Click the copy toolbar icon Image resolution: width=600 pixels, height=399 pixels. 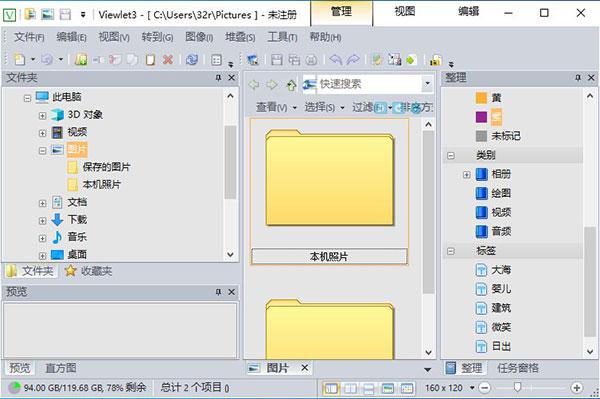coord(132,60)
